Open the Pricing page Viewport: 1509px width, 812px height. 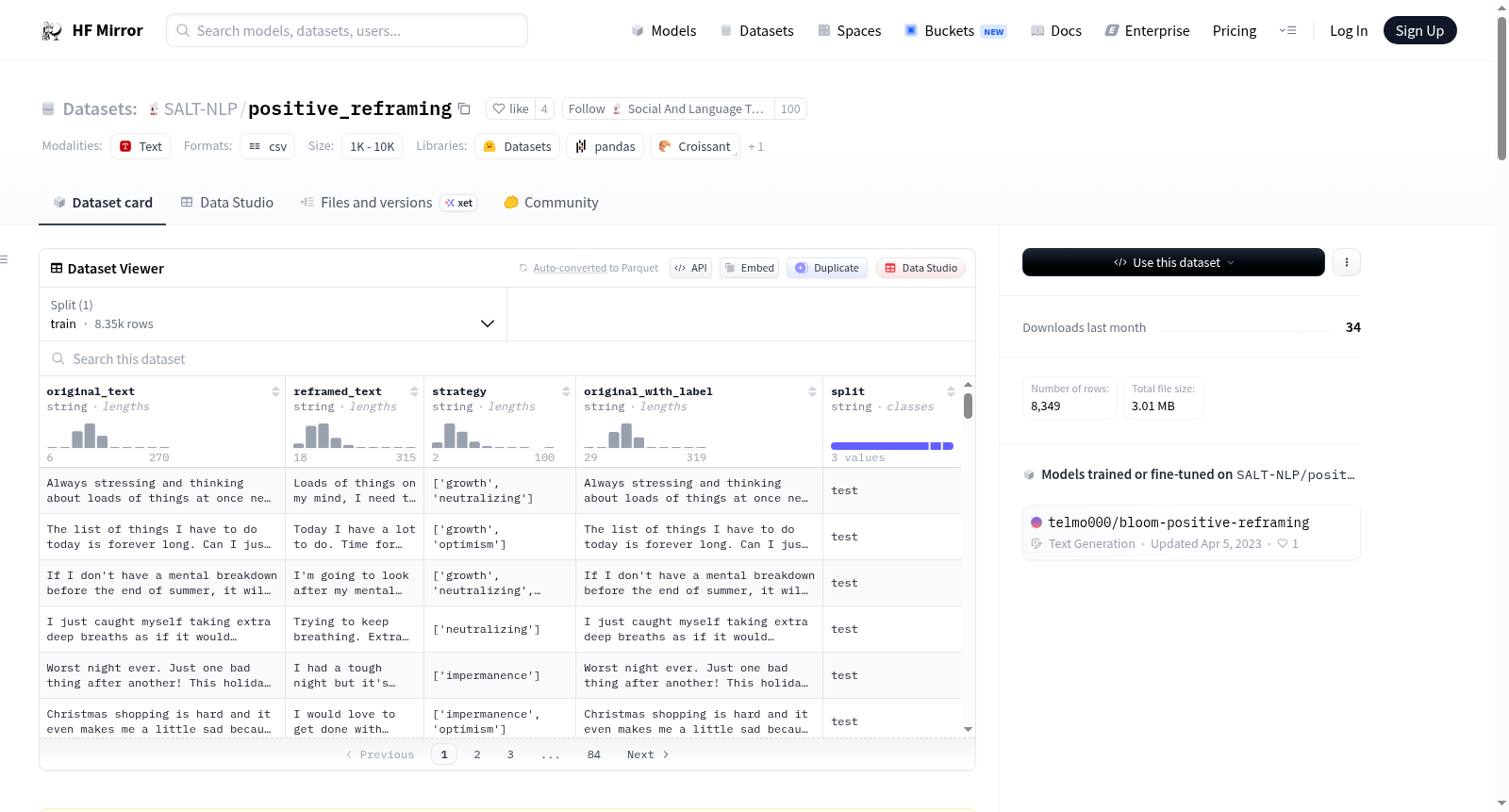tap(1235, 31)
